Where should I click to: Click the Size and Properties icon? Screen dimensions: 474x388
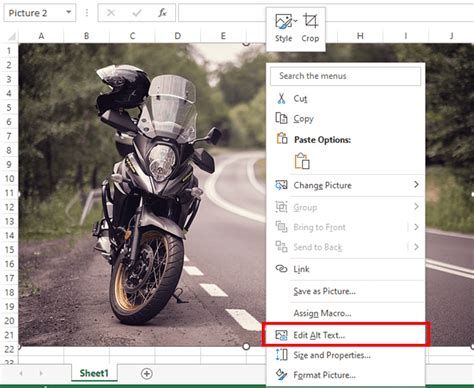(281, 355)
